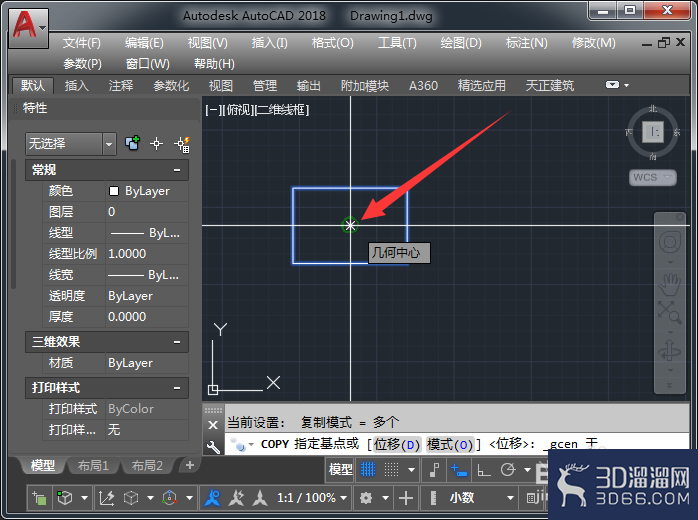The image size is (698, 520).
Task: Click the 厚度 value 0.0000 field
Action: (147, 317)
